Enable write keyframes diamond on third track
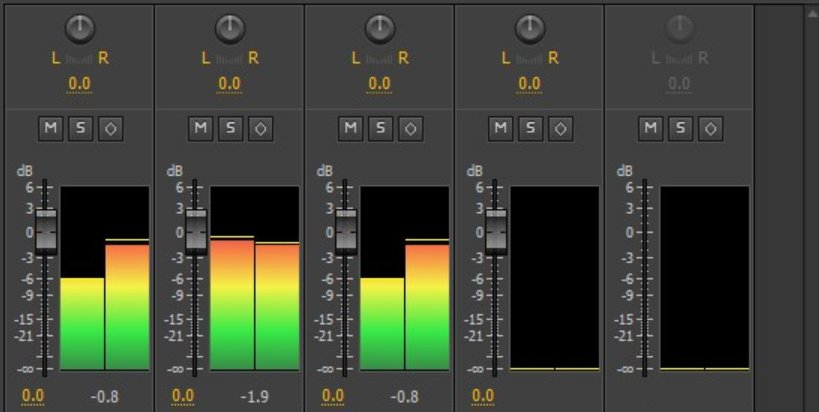 [411, 128]
